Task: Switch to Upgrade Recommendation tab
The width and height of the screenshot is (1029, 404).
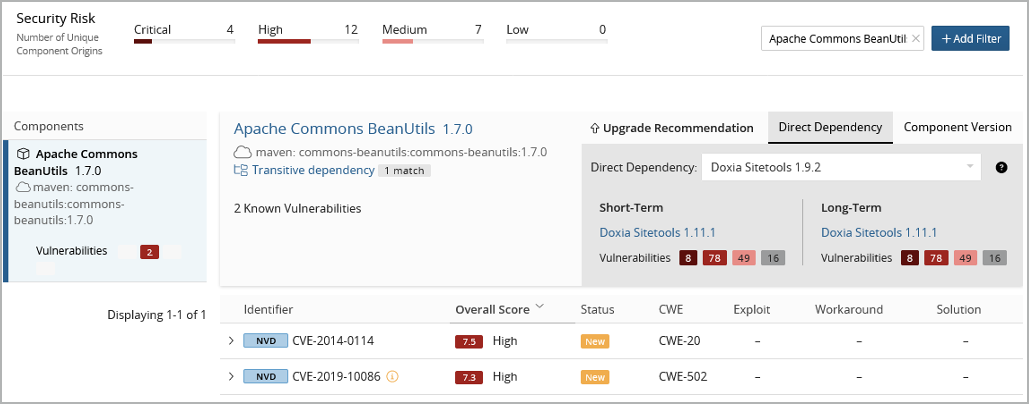Action: coord(672,128)
